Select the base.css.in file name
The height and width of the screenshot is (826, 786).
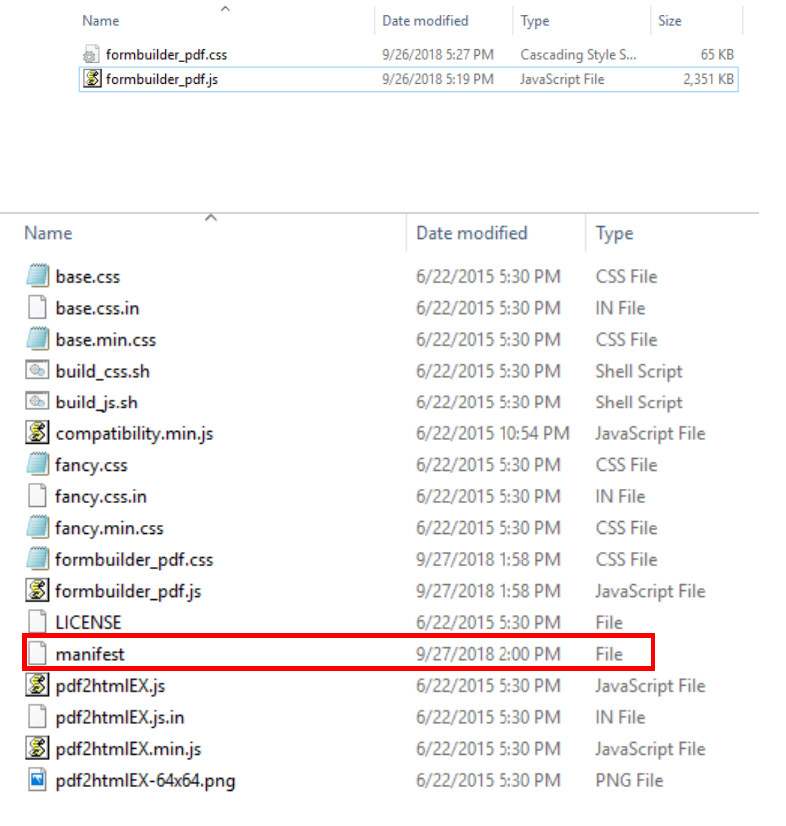(97, 308)
